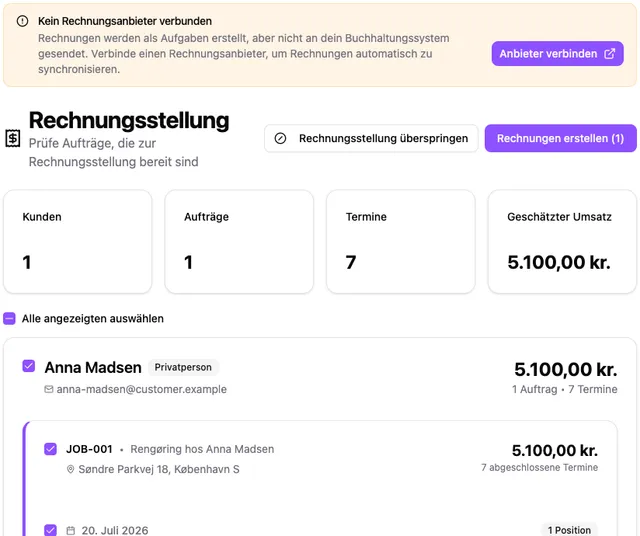This screenshot has height=536, width=640.
Task: Click the location pin icon by Søndre Parkvej
Action: 71,469
